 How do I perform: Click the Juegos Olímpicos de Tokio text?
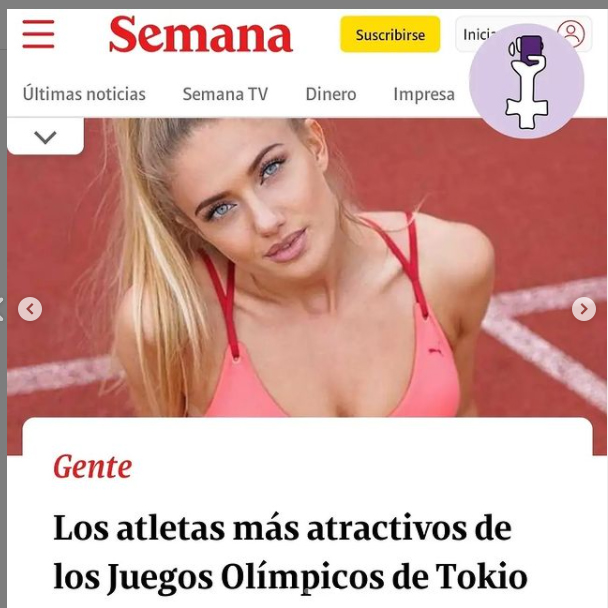316,577
